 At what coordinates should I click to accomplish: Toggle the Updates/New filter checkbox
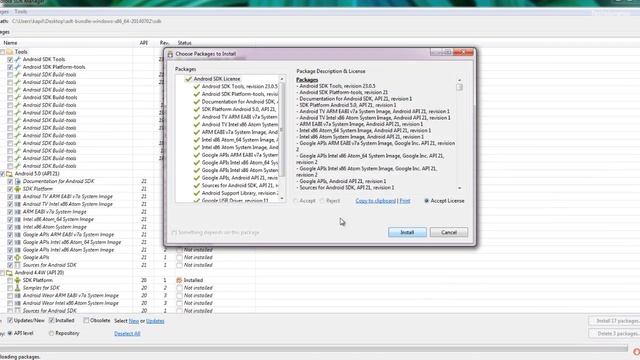[x=10, y=320]
